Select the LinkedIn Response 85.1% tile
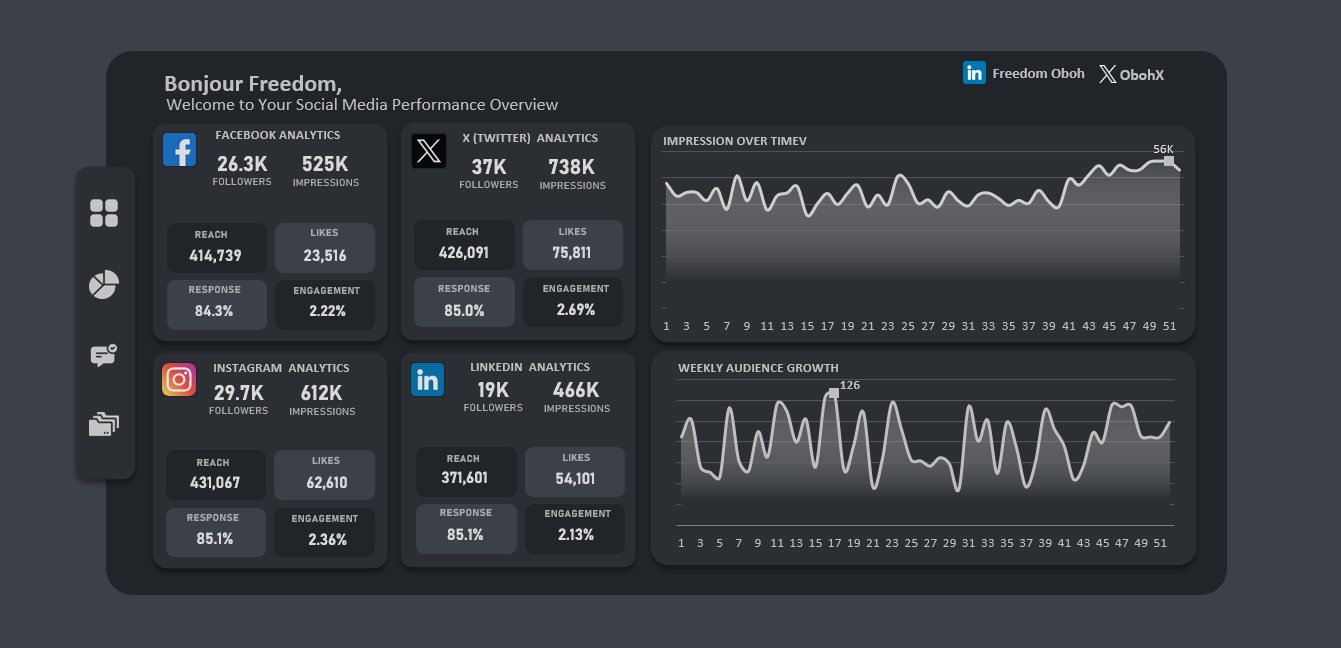 tap(467, 529)
